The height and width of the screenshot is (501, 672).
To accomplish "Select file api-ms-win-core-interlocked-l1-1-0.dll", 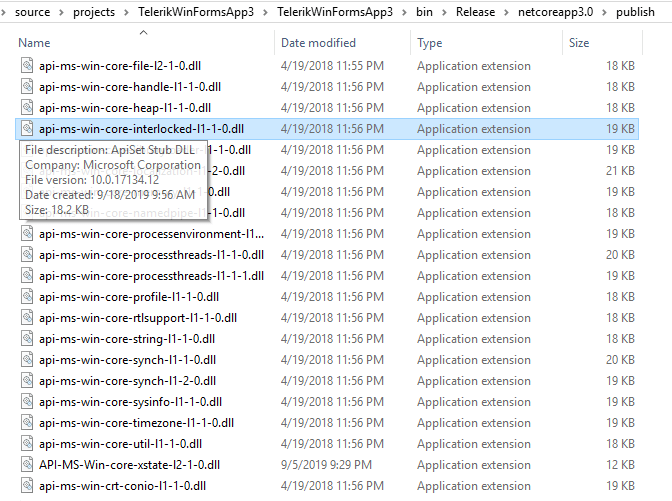I will tap(141, 129).
